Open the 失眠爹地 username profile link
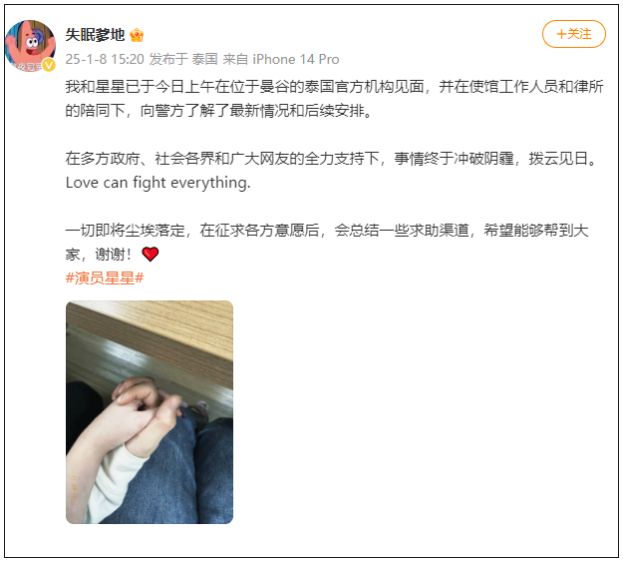Viewport: 623px width, 562px height. tap(95, 35)
